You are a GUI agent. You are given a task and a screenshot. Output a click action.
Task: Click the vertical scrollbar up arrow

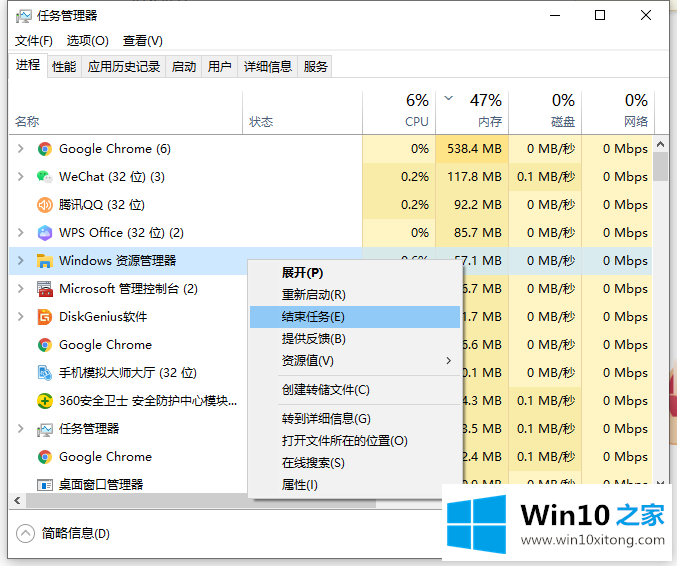[661, 145]
